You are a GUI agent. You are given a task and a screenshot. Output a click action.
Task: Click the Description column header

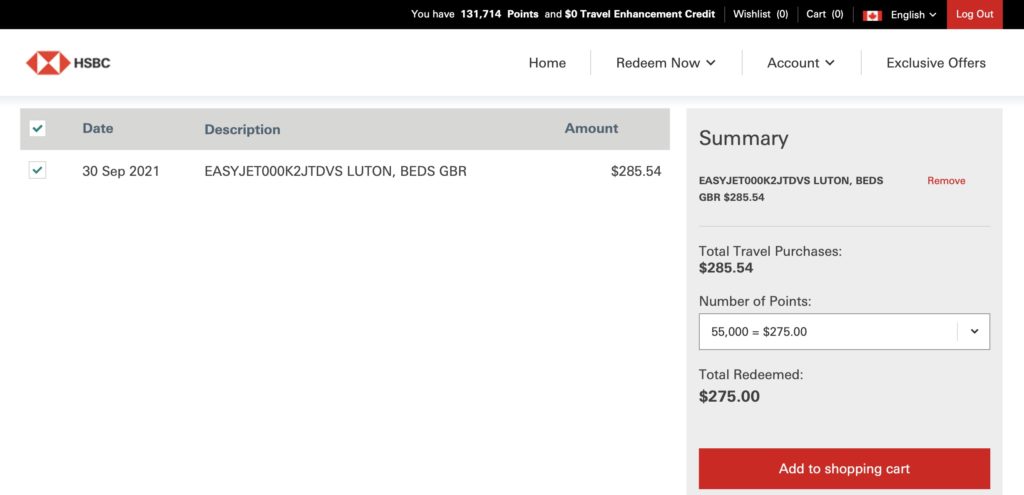pyautogui.click(x=242, y=129)
